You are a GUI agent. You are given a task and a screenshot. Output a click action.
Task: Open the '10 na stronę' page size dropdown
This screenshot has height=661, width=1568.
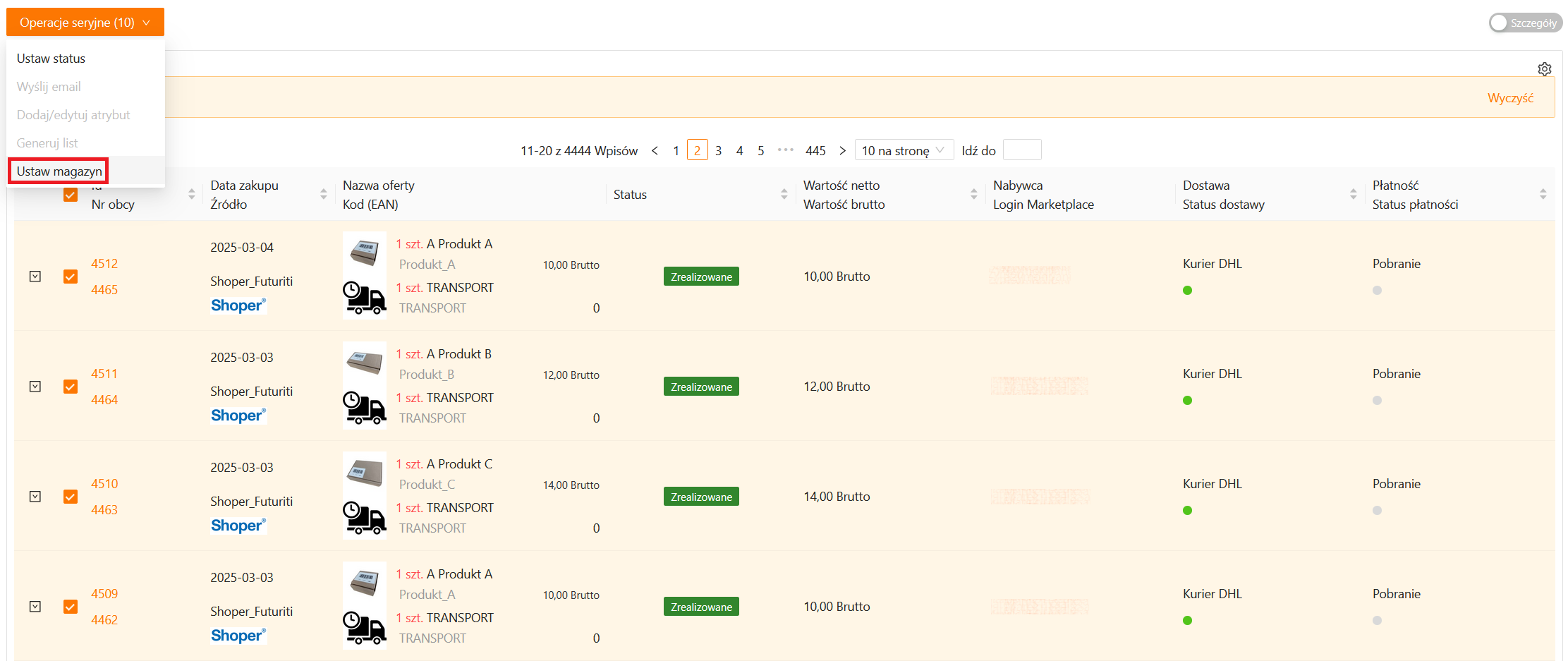point(903,151)
